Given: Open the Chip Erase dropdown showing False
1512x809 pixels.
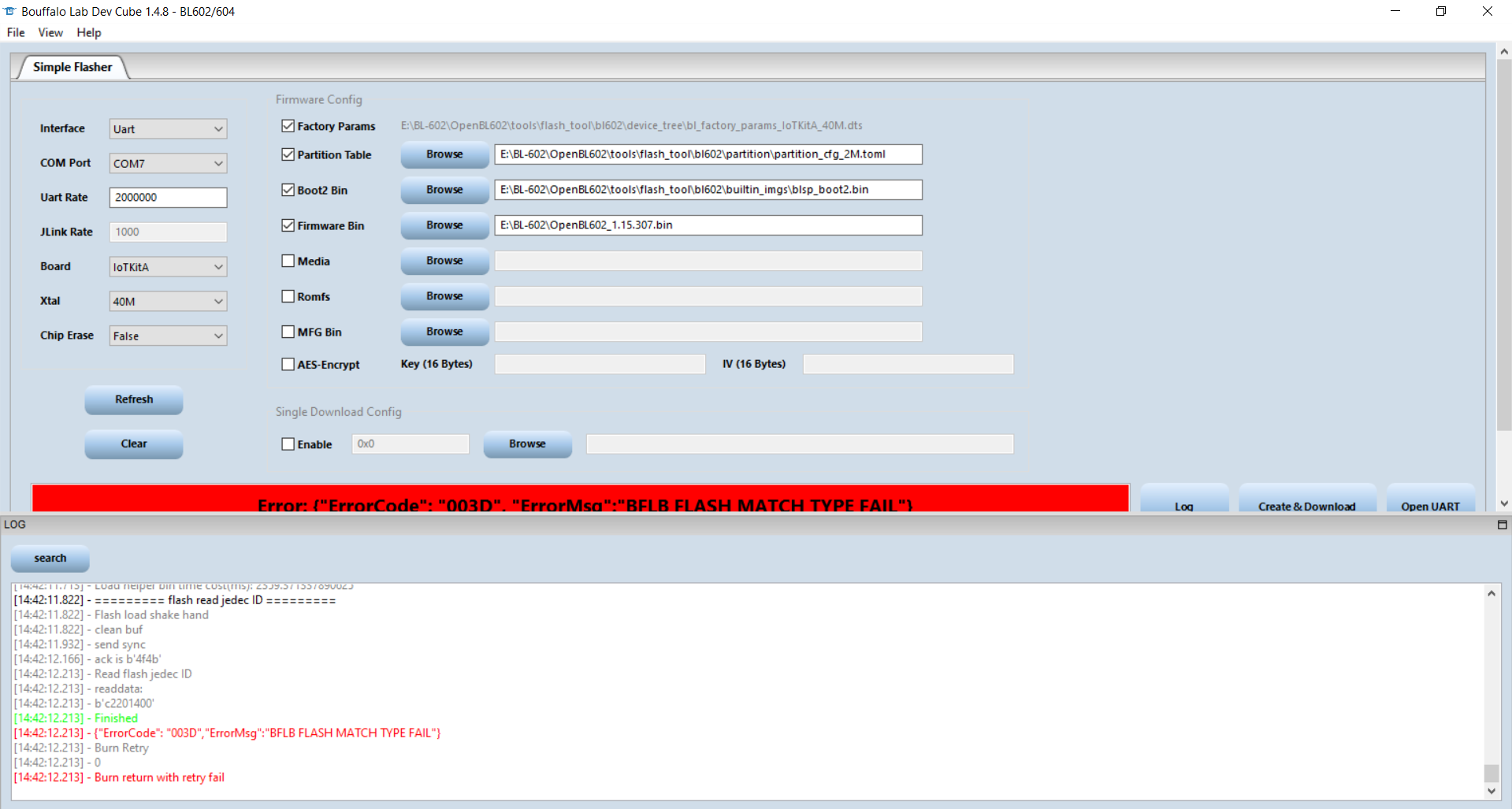Looking at the screenshot, I should [x=168, y=336].
